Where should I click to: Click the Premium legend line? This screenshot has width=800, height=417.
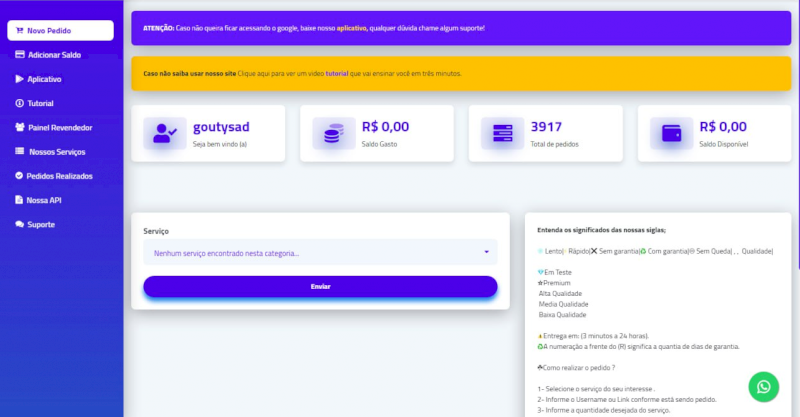click(x=554, y=283)
